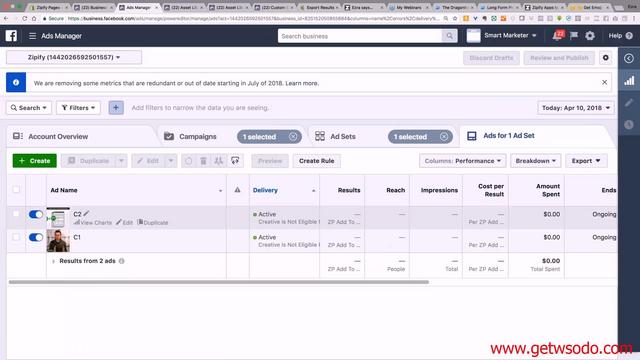Click the delete trash toolbar icon

[203, 161]
